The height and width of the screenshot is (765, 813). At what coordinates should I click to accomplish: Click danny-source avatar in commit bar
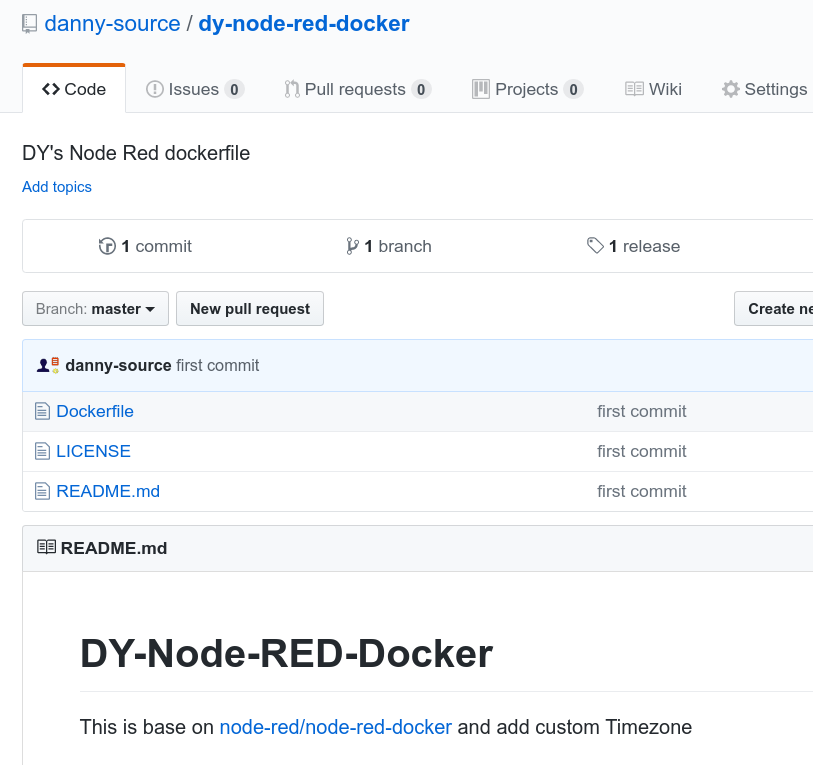tap(48, 365)
